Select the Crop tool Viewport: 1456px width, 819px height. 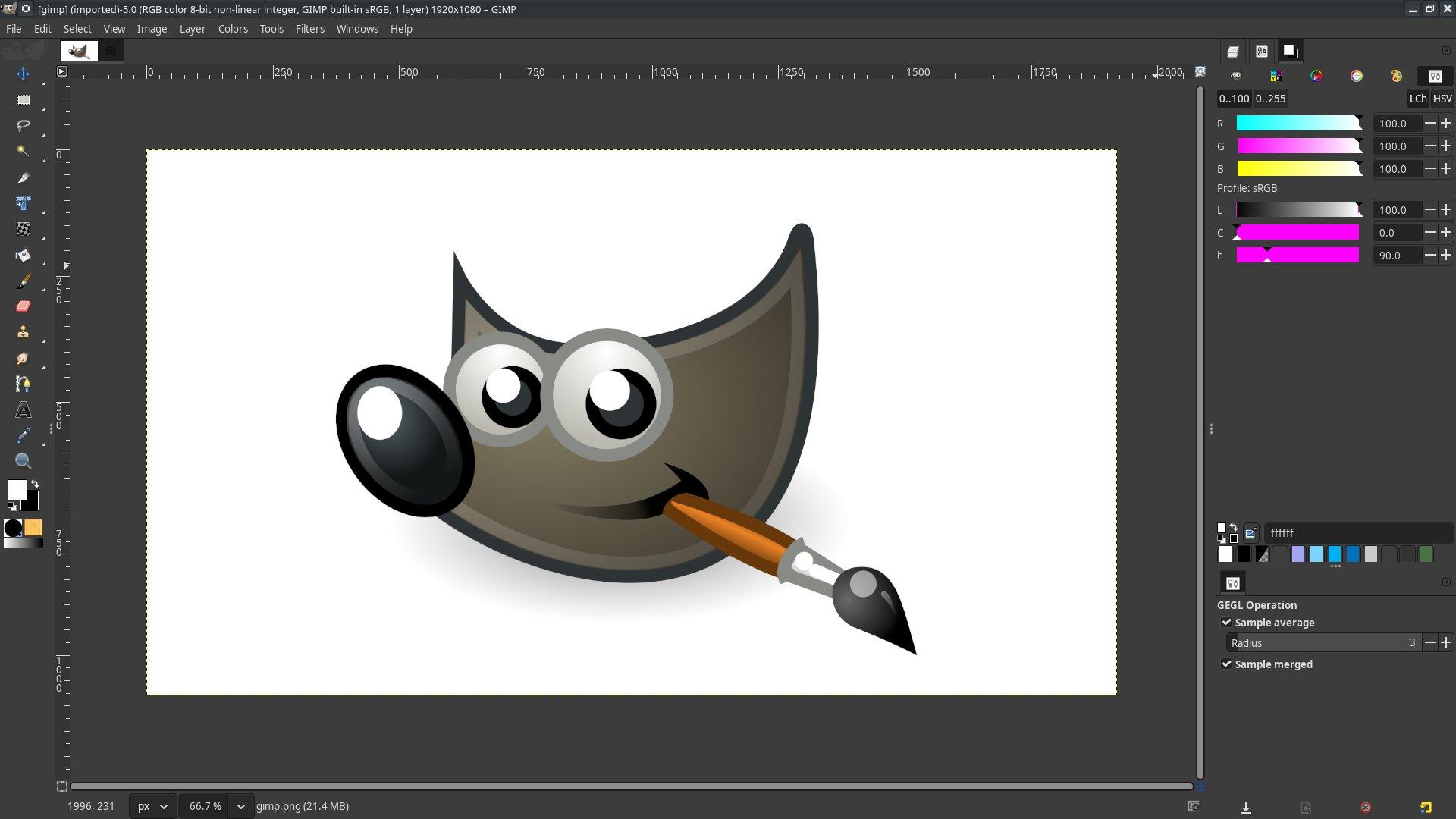[23, 177]
